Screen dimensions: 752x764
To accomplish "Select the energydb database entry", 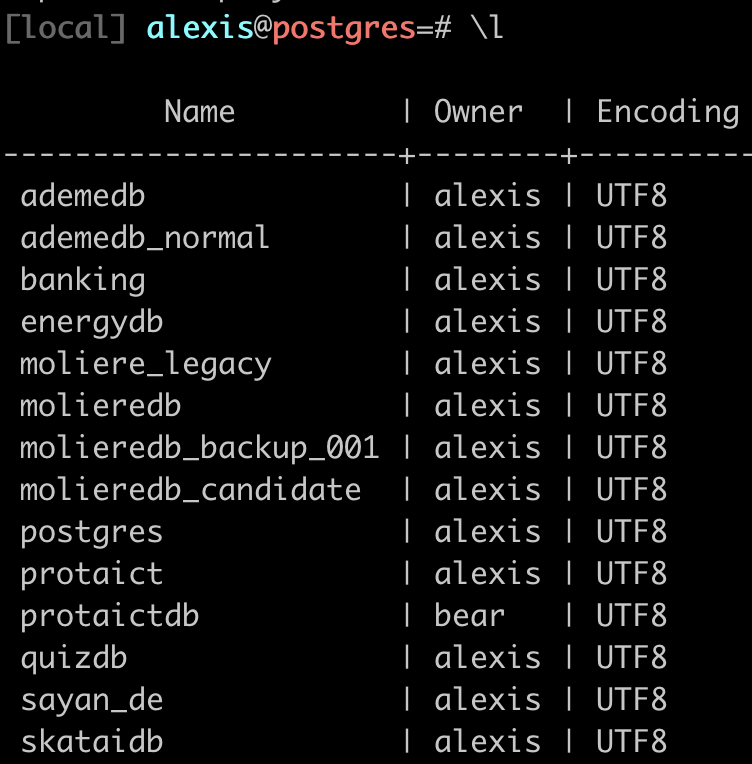I will [91, 322].
